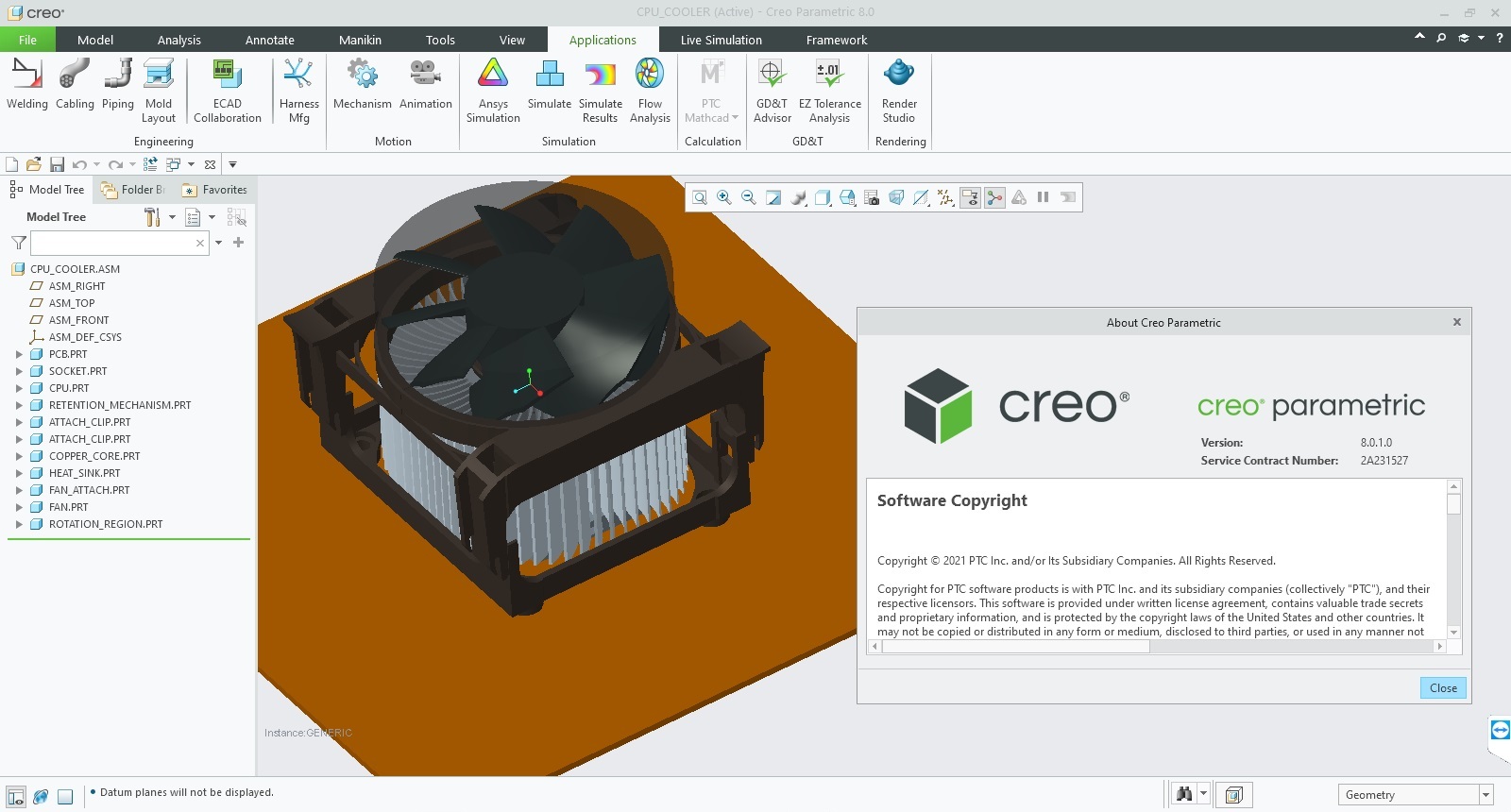Open the Piping application
Viewport: 1511px width, 812px height.
[x=118, y=84]
